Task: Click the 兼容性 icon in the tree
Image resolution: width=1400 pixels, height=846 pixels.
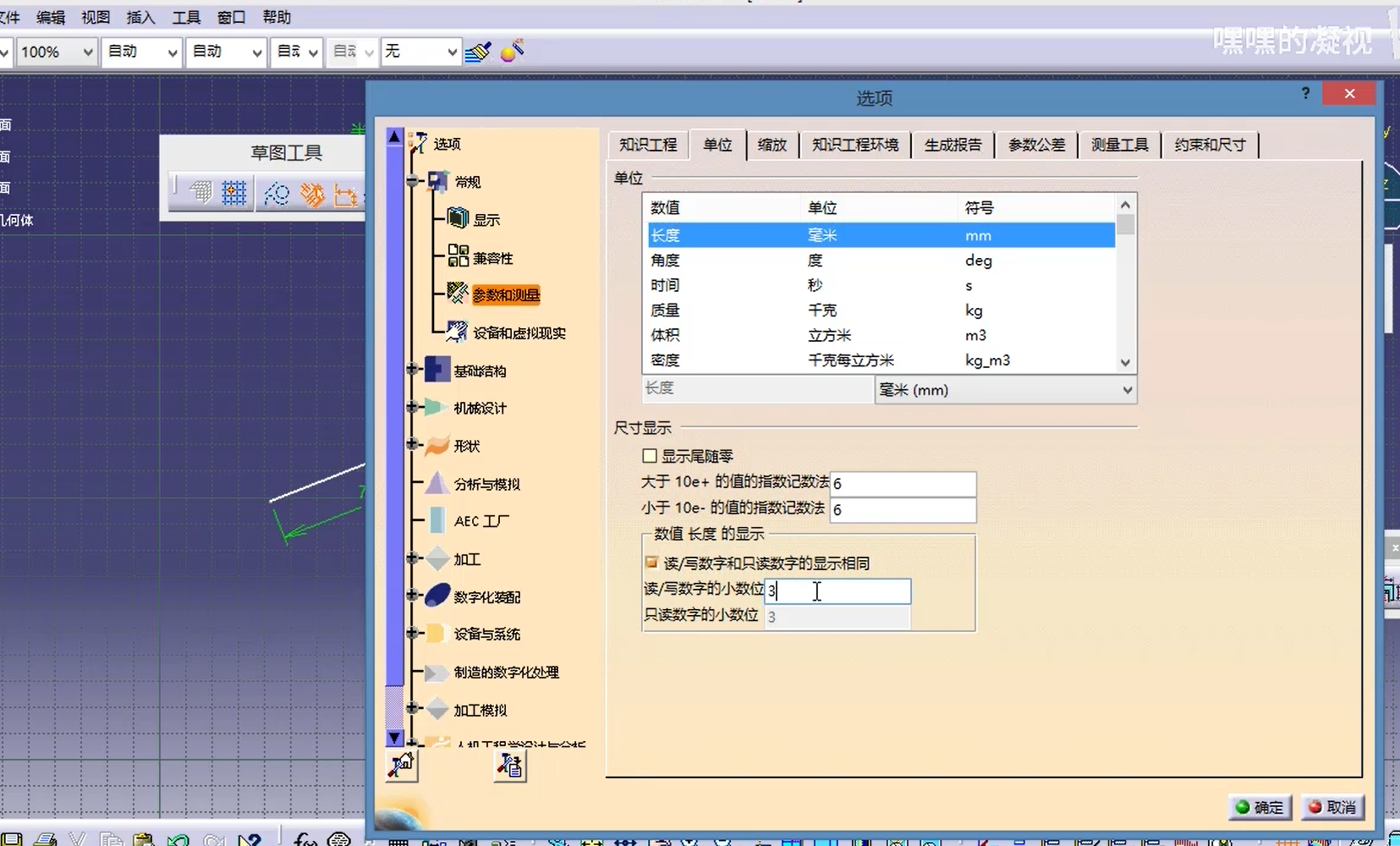Action: click(458, 255)
